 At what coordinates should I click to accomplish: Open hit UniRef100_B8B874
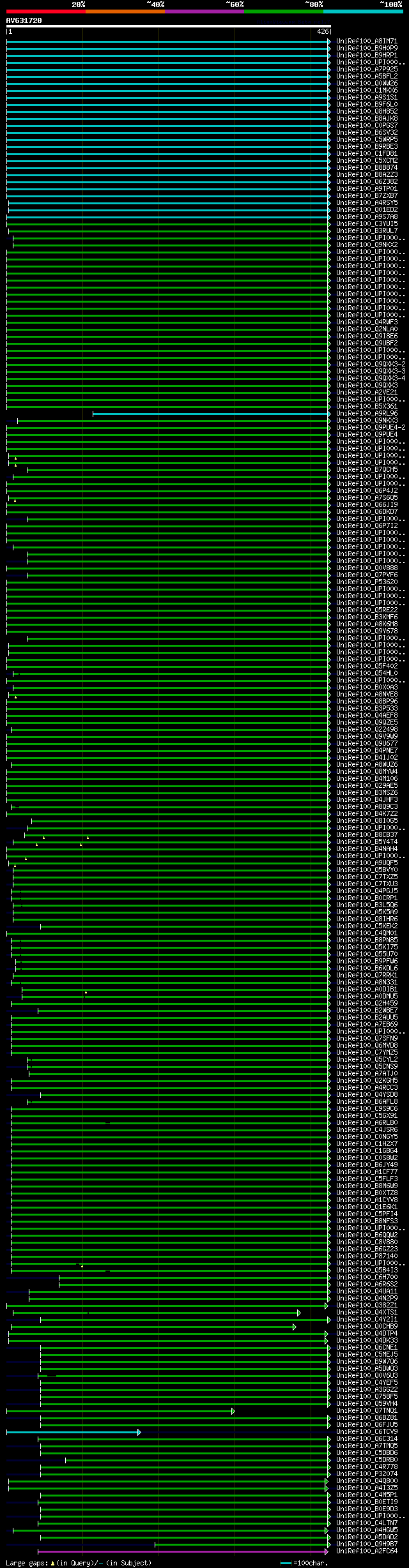(x=367, y=168)
